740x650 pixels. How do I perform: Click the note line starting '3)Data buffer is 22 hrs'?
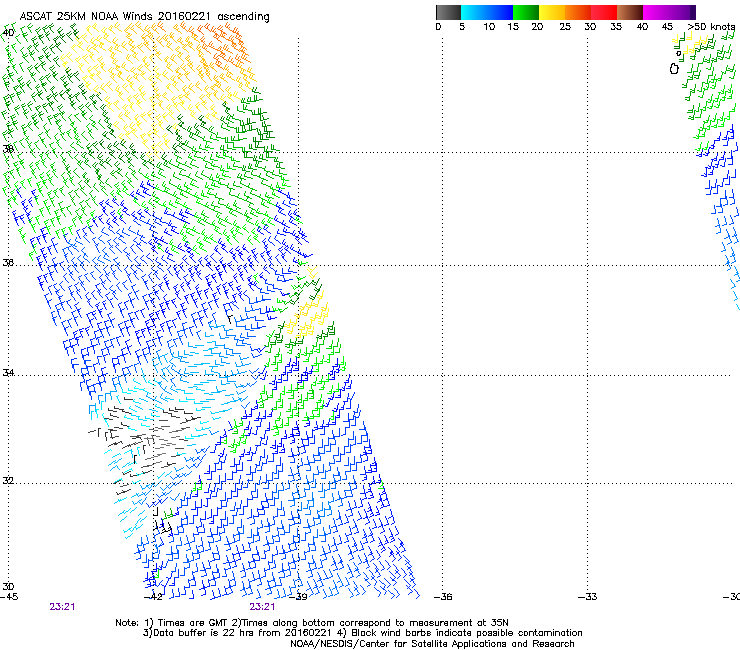[362, 633]
